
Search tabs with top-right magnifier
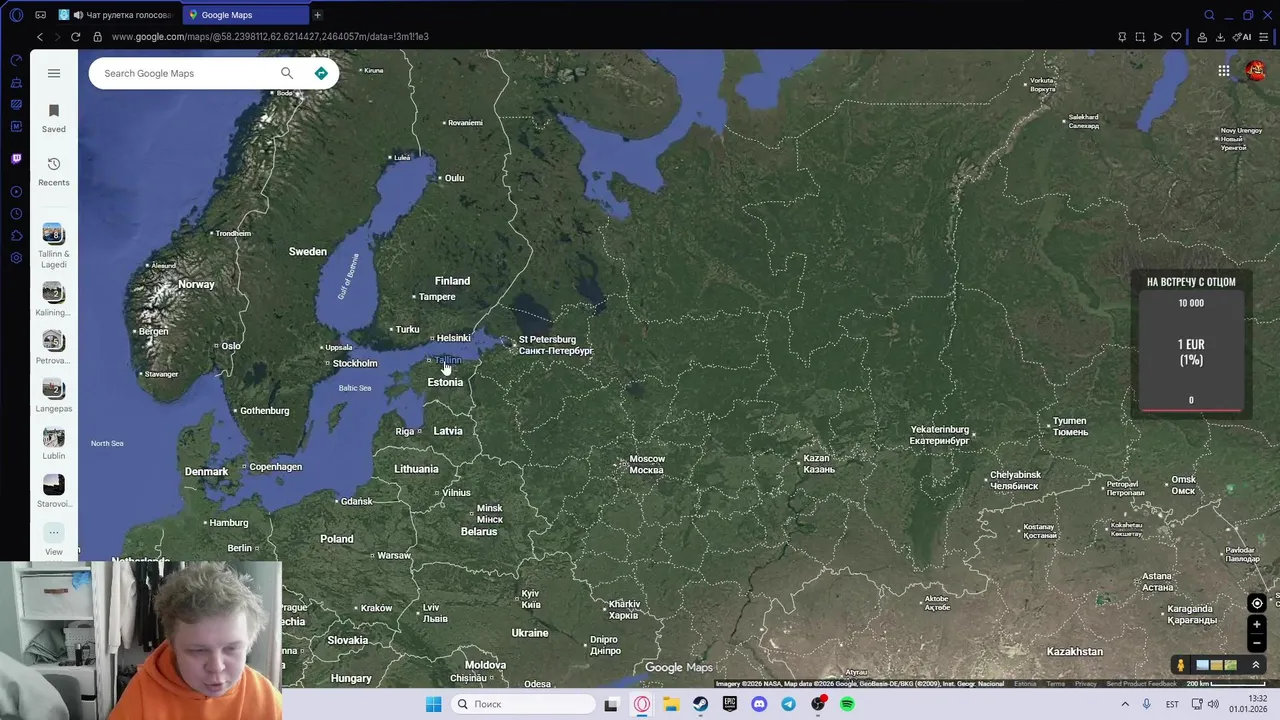tap(1209, 15)
